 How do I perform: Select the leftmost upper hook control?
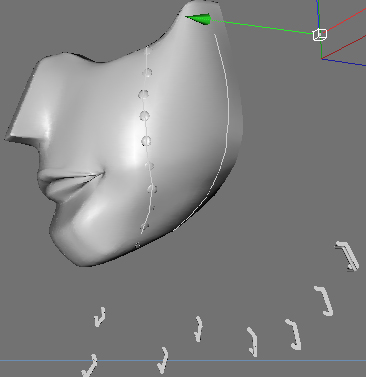click(x=100, y=317)
